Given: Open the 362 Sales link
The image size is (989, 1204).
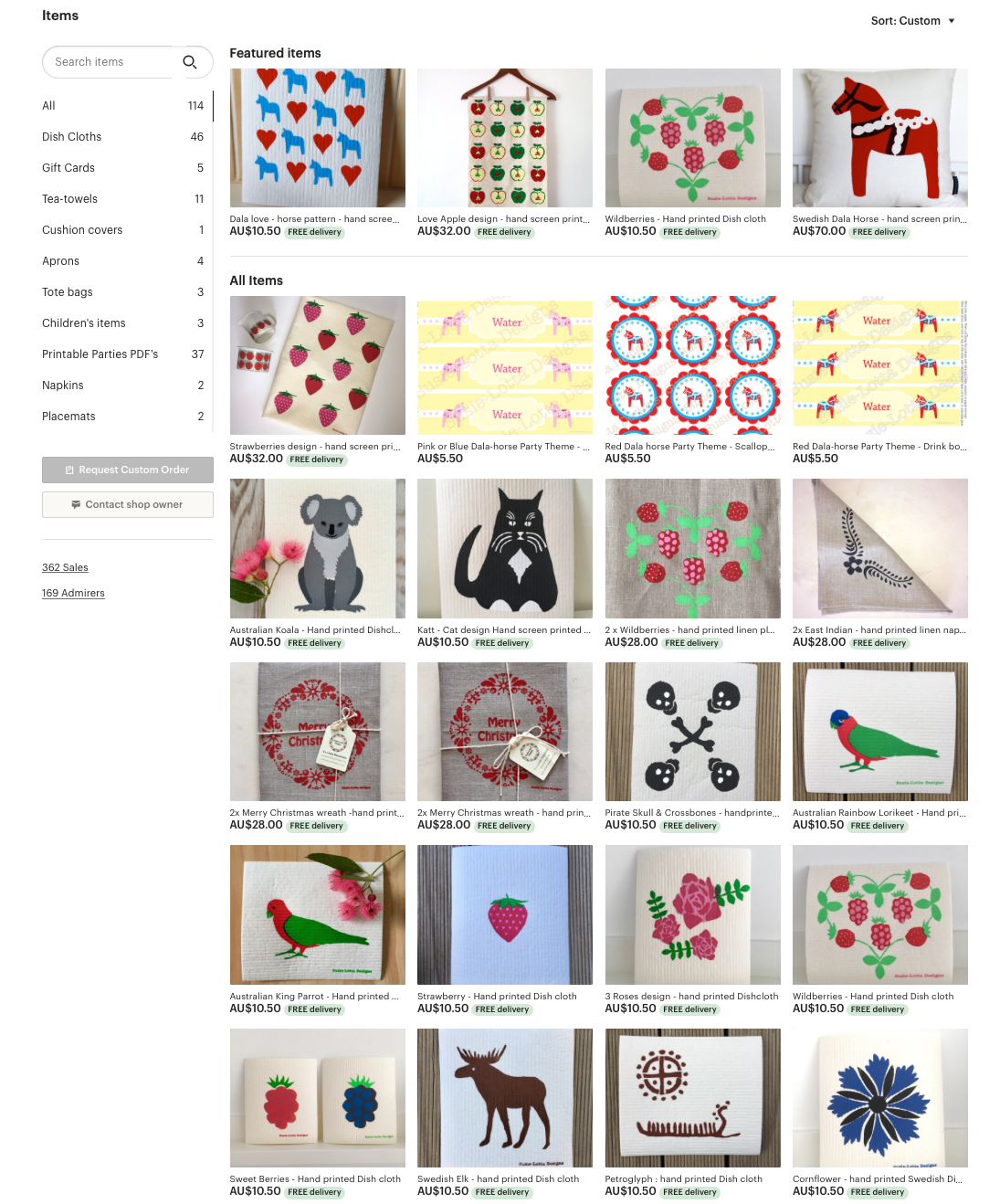Looking at the screenshot, I should click(65, 567).
